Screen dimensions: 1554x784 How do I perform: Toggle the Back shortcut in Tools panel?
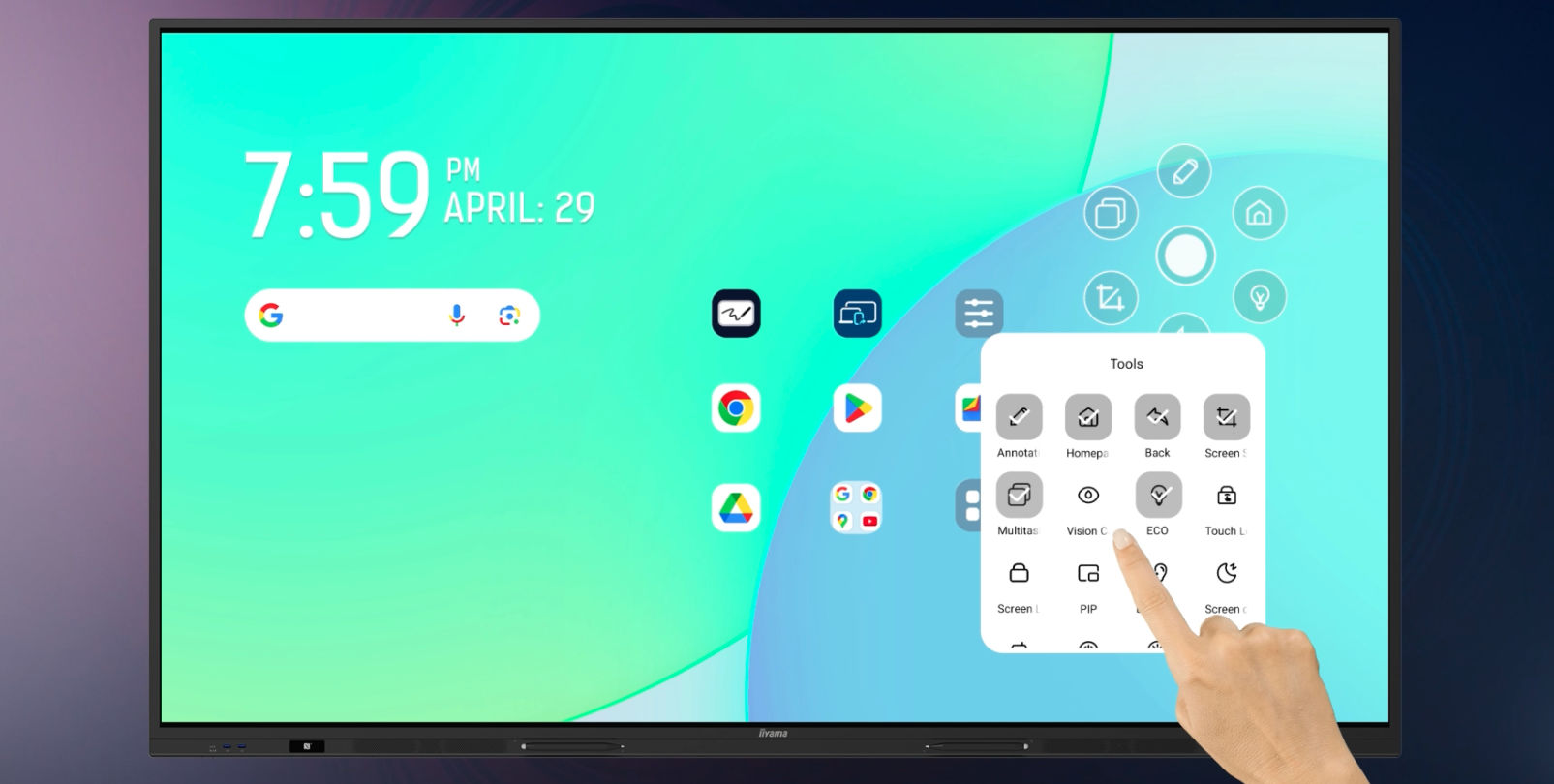(1157, 417)
